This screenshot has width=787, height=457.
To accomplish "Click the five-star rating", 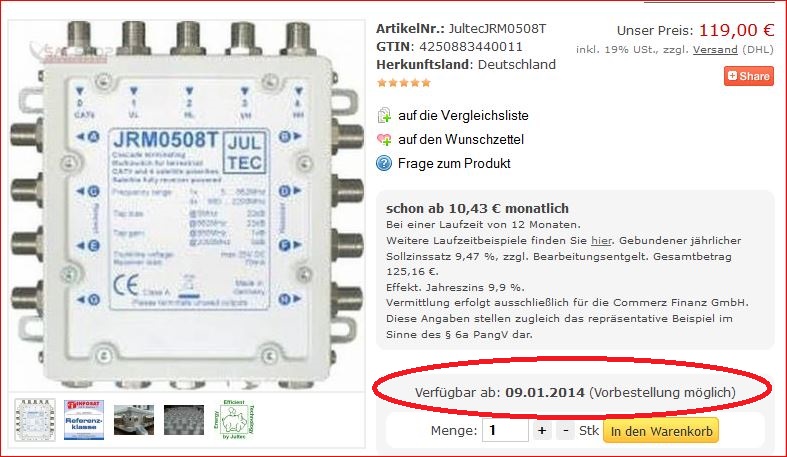I will (404, 83).
